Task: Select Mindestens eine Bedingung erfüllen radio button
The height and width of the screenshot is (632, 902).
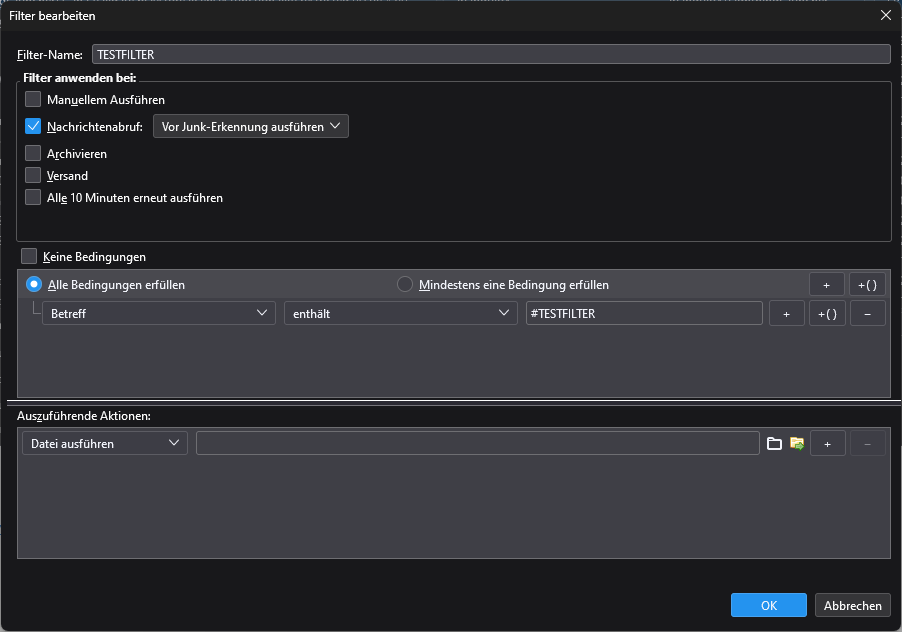Action: pos(405,285)
